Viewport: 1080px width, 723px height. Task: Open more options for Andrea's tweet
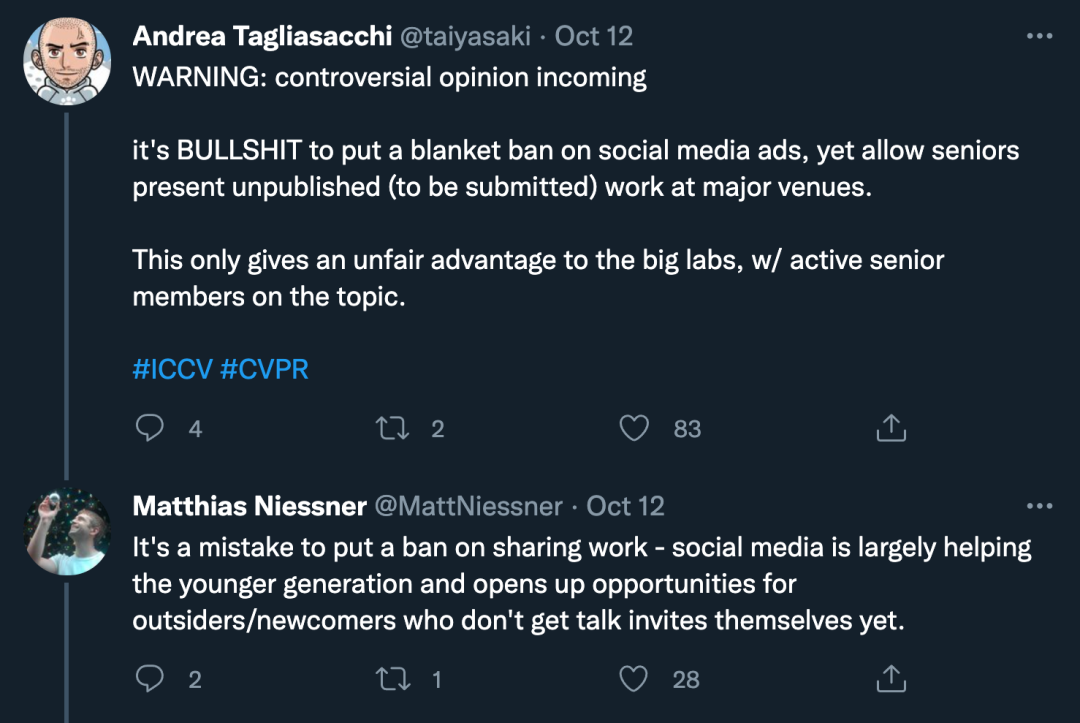tap(1040, 36)
